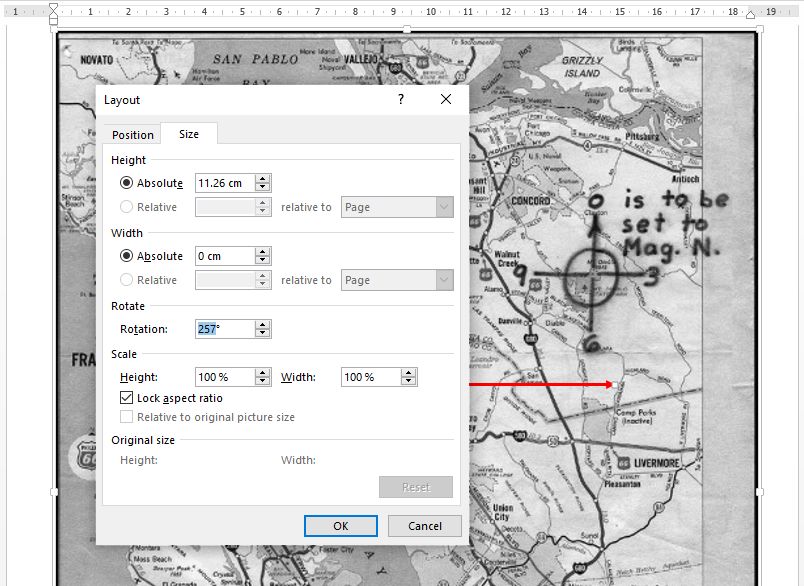Click the Absolute width value field

pyautogui.click(x=224, y=256)
